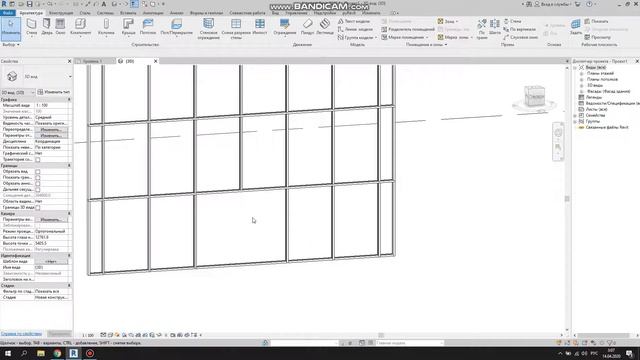Choose Линия модели tool
Screen dimensions: 640x360
coord(355,29)
